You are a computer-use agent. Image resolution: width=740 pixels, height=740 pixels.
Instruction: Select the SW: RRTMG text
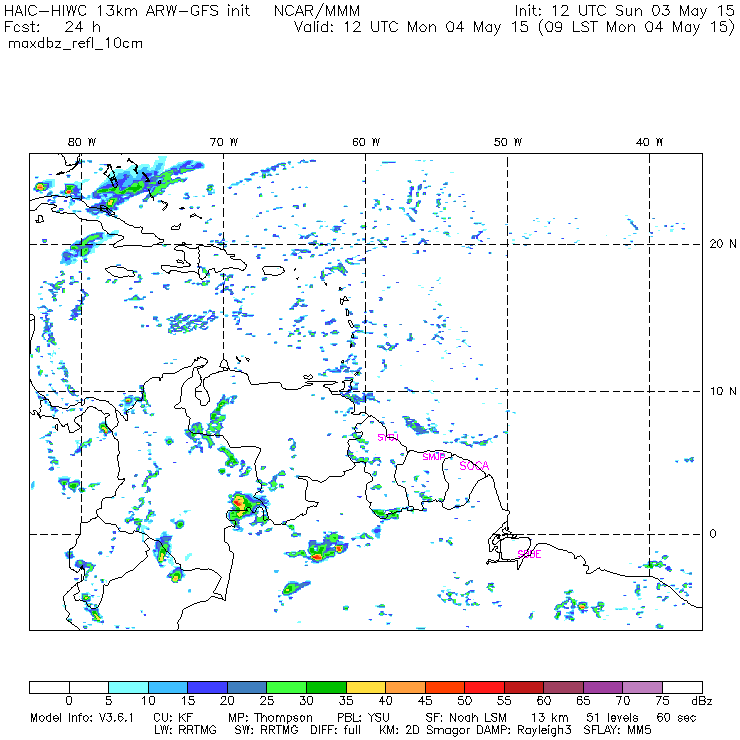pos(266,731)
